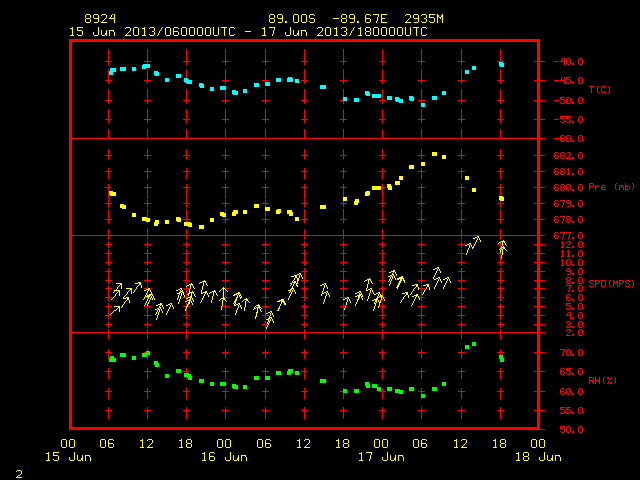Click station ID 8924 in header

coord(100,19)
